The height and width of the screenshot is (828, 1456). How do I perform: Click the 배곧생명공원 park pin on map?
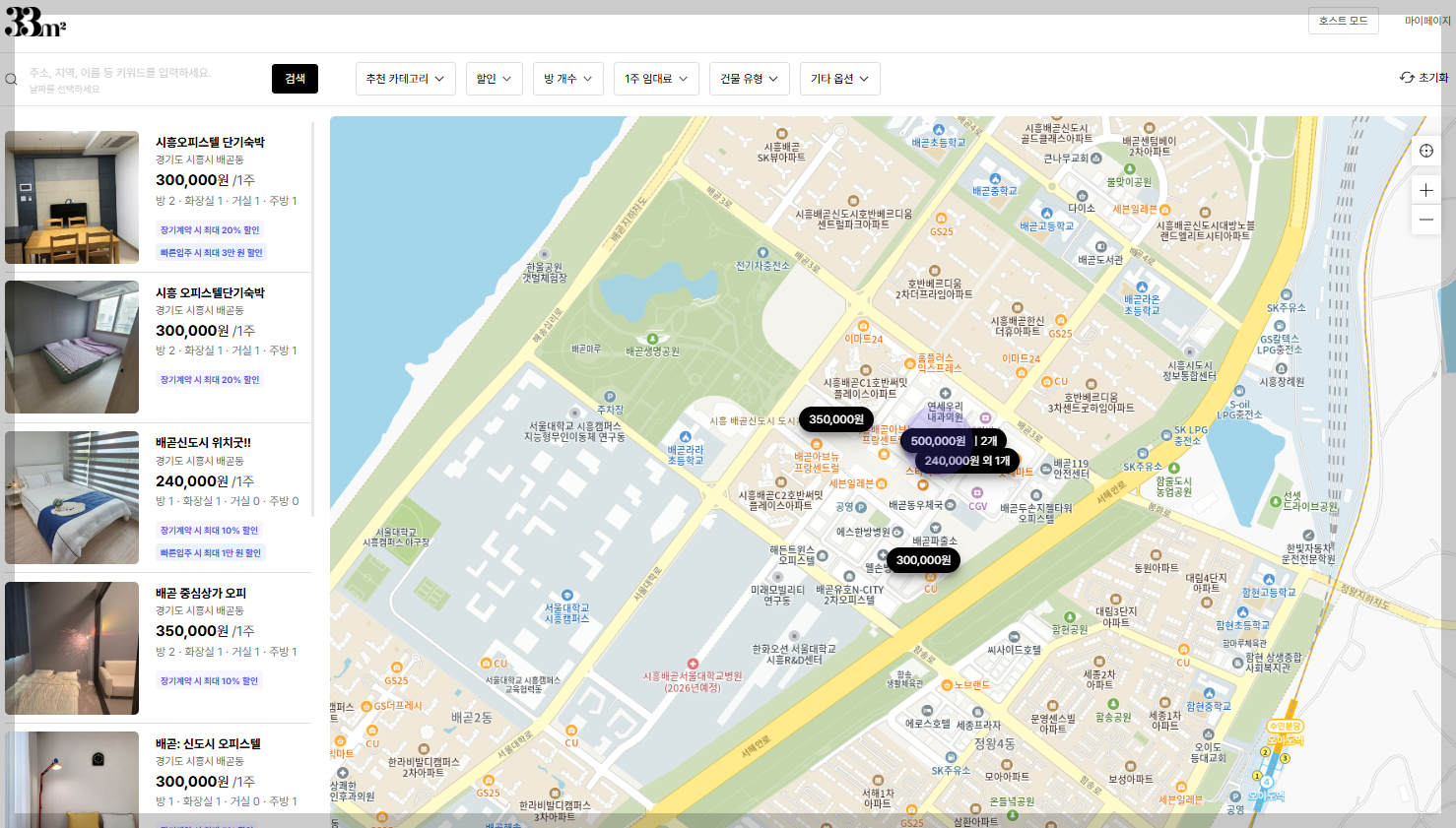652,340
